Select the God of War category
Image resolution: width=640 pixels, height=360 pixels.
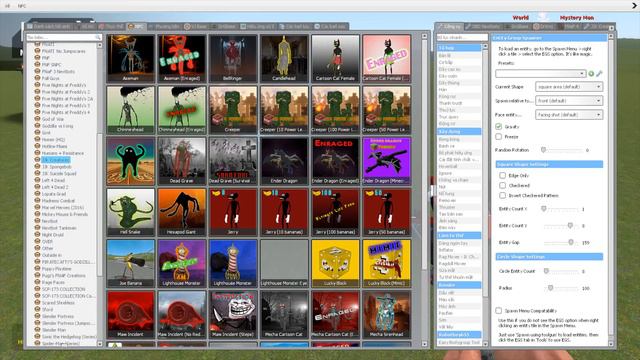52,119
